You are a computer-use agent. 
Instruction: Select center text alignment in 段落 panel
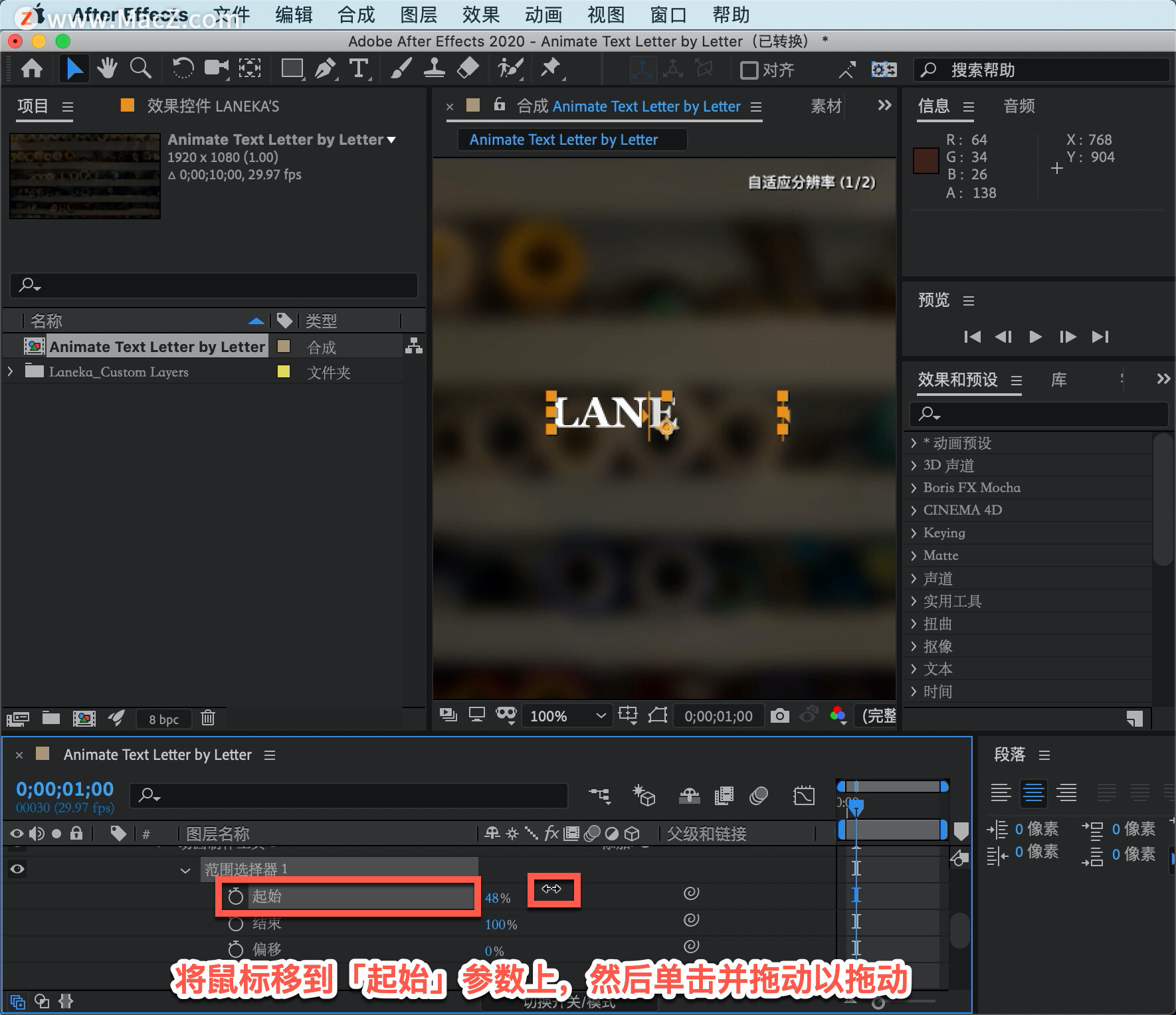coord(1033,792)
